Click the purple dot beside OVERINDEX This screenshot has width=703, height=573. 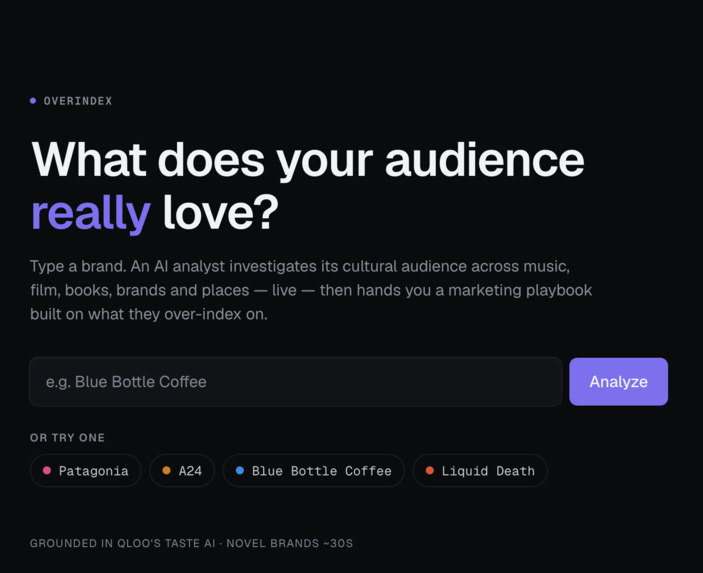point(33,101)
